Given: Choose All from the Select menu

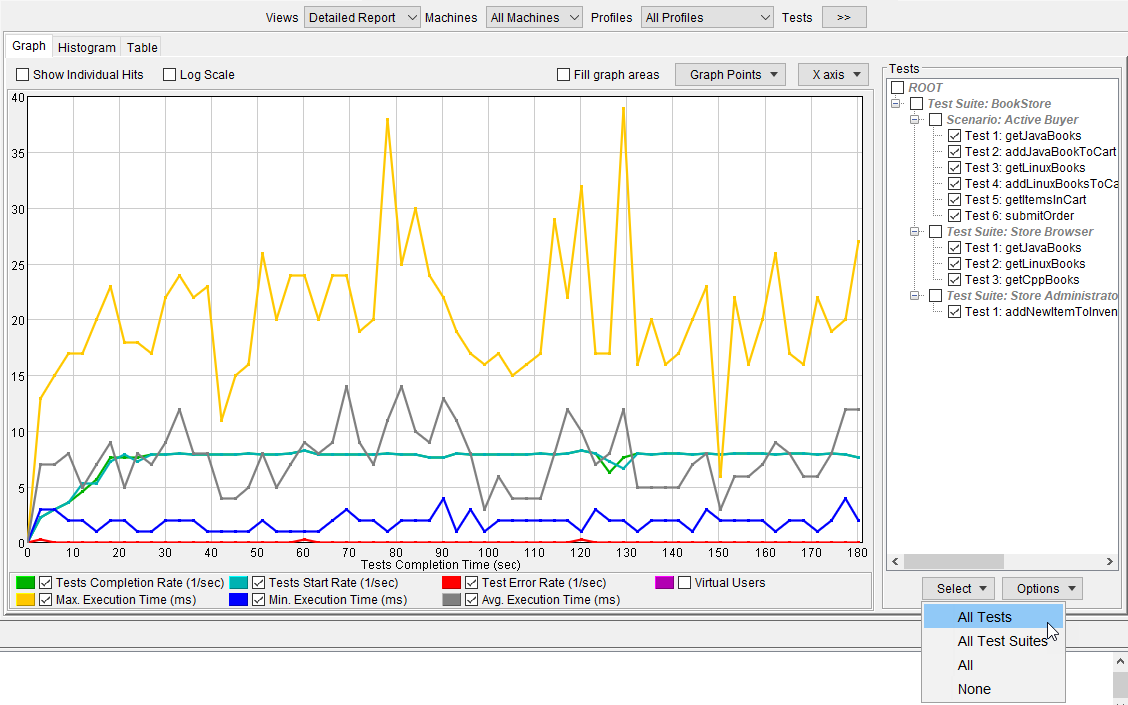Looking at the screenshot, I should [993, 665].
